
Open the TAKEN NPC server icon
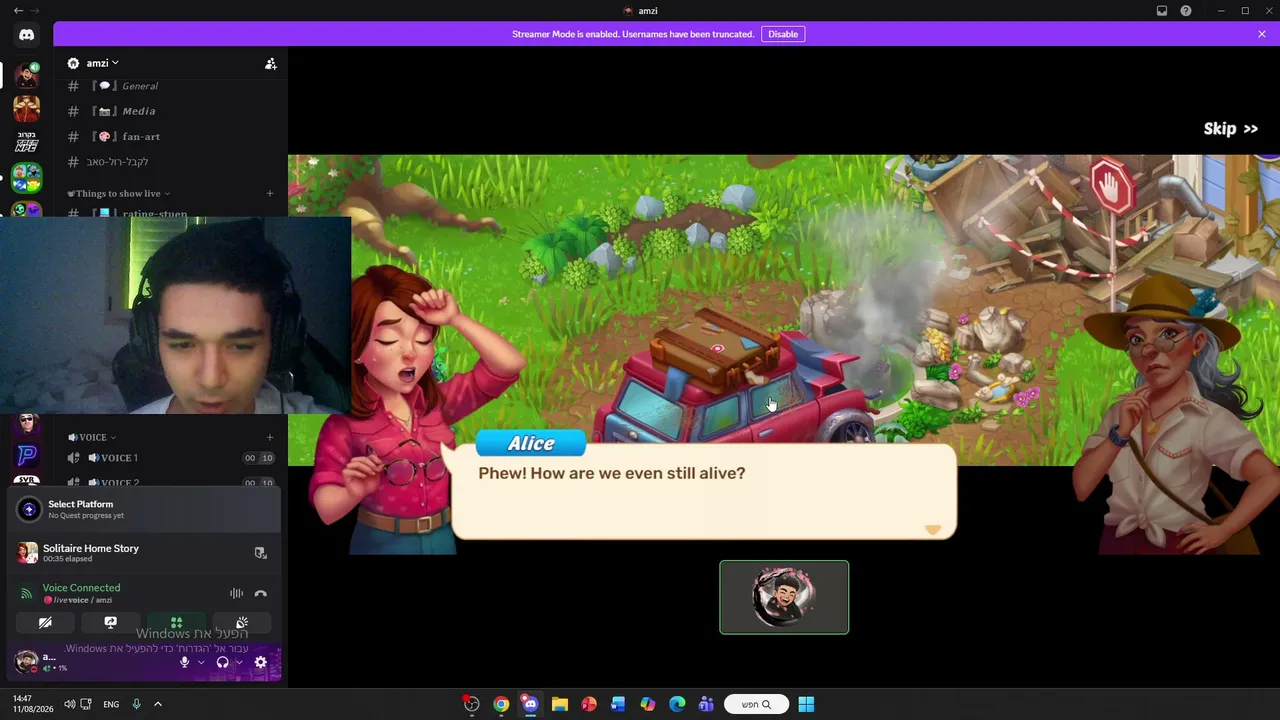27,141
